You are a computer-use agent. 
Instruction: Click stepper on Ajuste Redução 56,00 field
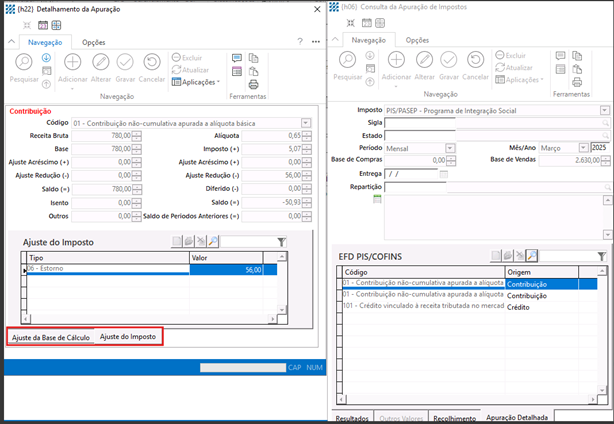pyautogui.click(x=307, y=175)
